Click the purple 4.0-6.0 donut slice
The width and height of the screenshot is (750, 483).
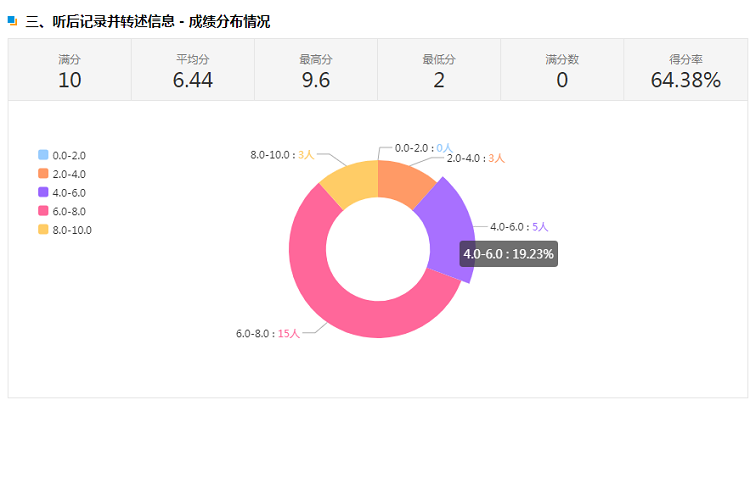pos(452,230)
